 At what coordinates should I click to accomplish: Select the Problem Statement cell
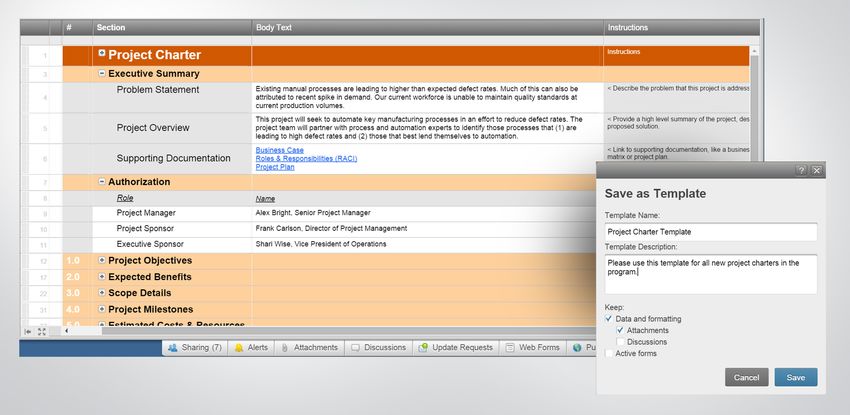(172, 98)
